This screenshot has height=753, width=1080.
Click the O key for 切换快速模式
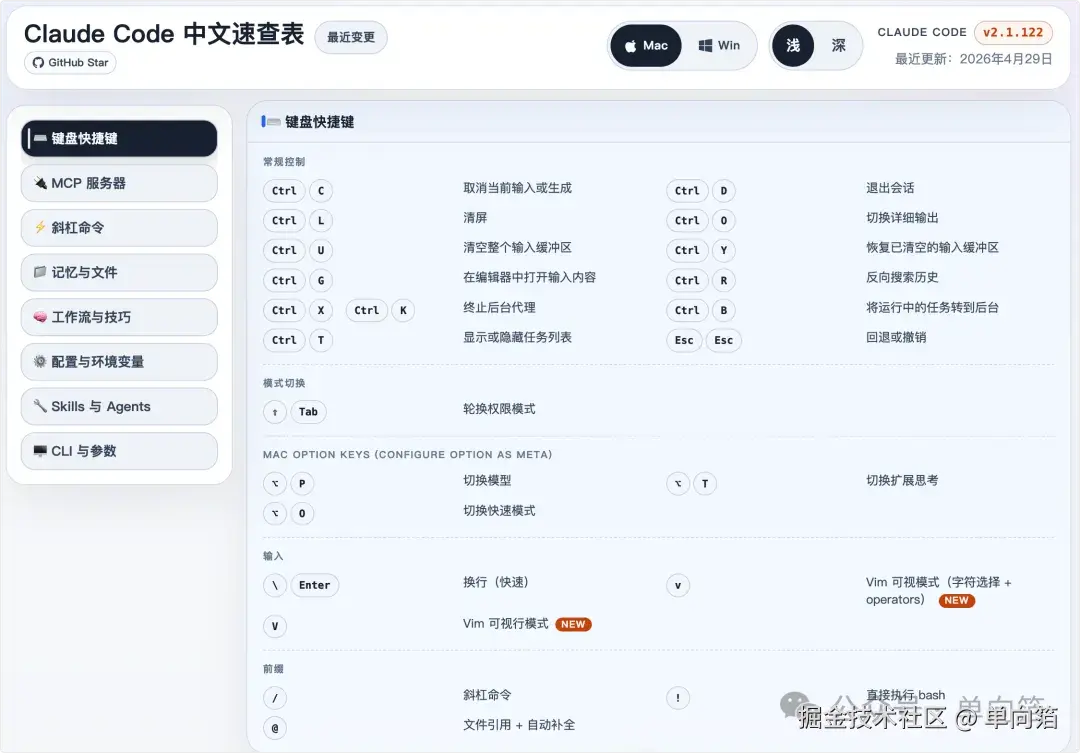tap(302, 513)
